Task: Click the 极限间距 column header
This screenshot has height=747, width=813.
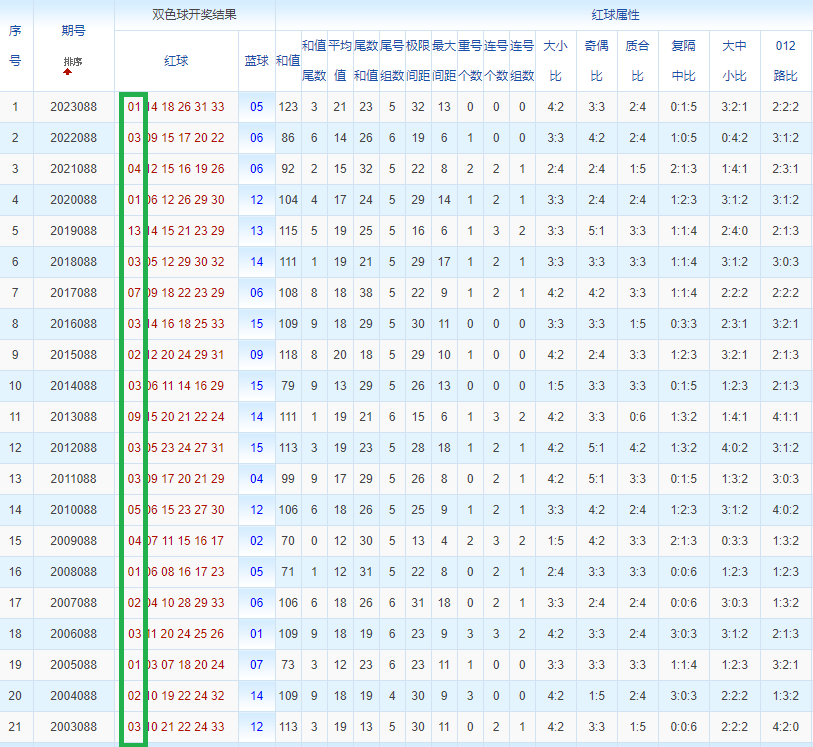Action: coord(418,61)
